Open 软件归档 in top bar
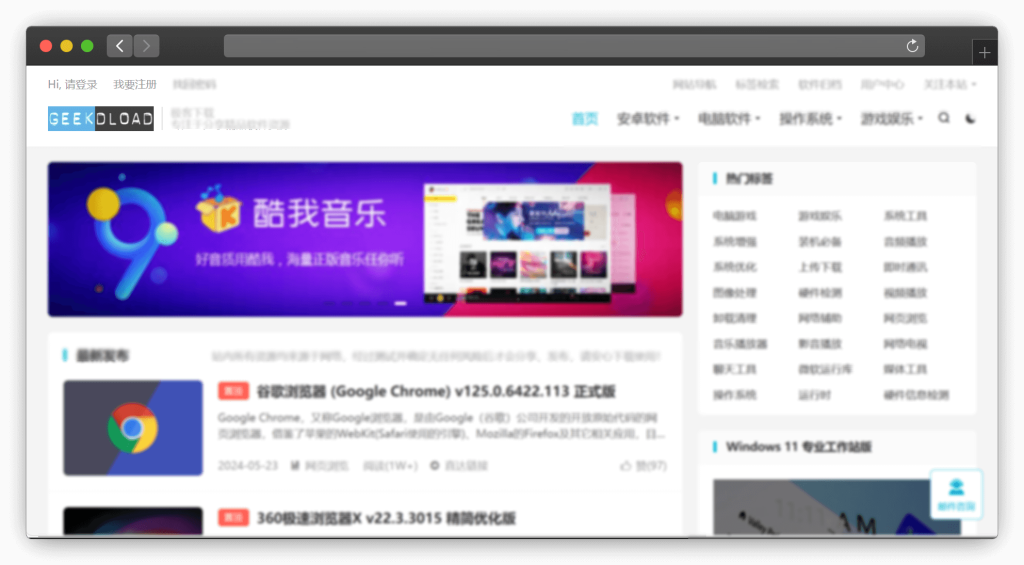 820,84
